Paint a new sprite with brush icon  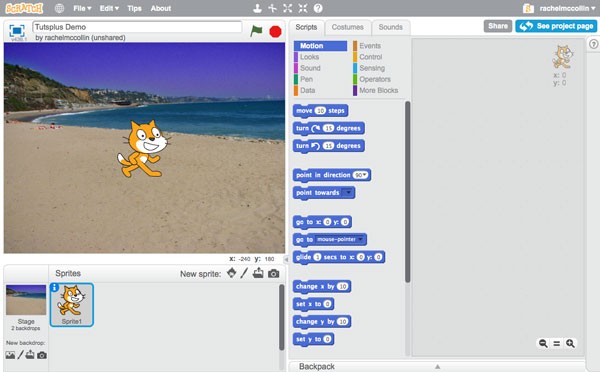[244, 273]
